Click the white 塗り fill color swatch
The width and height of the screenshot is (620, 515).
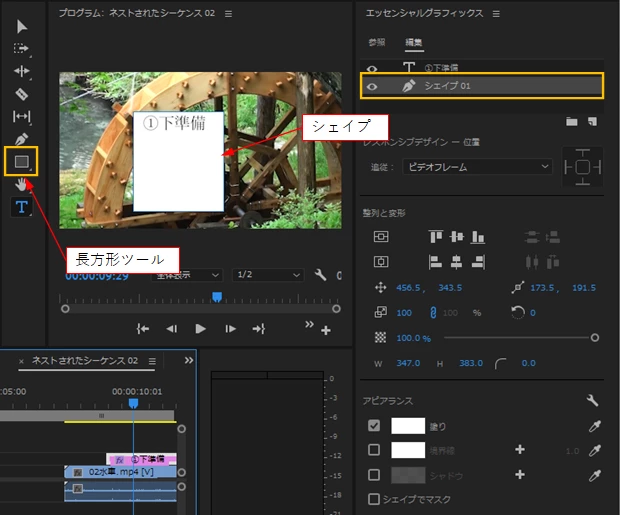tap(408, 426)
